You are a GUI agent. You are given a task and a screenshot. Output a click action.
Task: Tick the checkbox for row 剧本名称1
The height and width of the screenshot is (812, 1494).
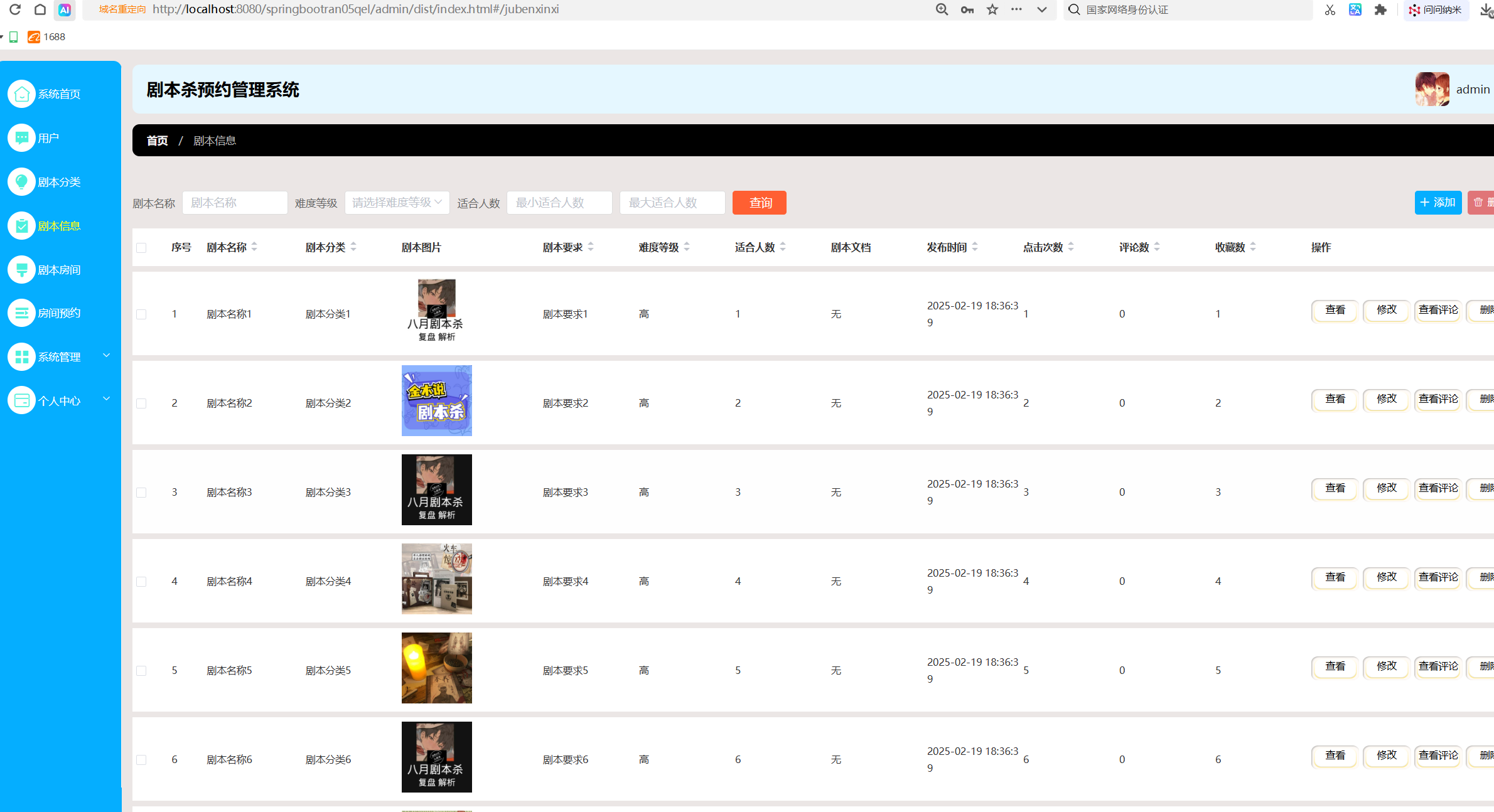coord(141,314)
